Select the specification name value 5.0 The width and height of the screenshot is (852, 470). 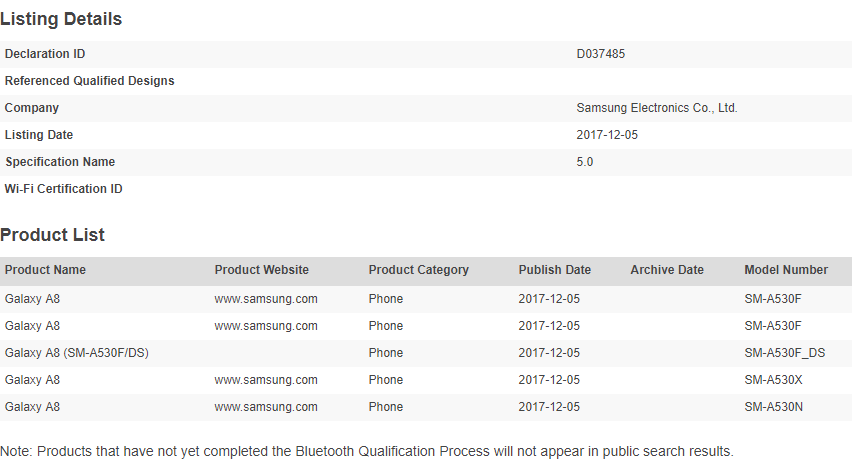(x=585, y=162)
